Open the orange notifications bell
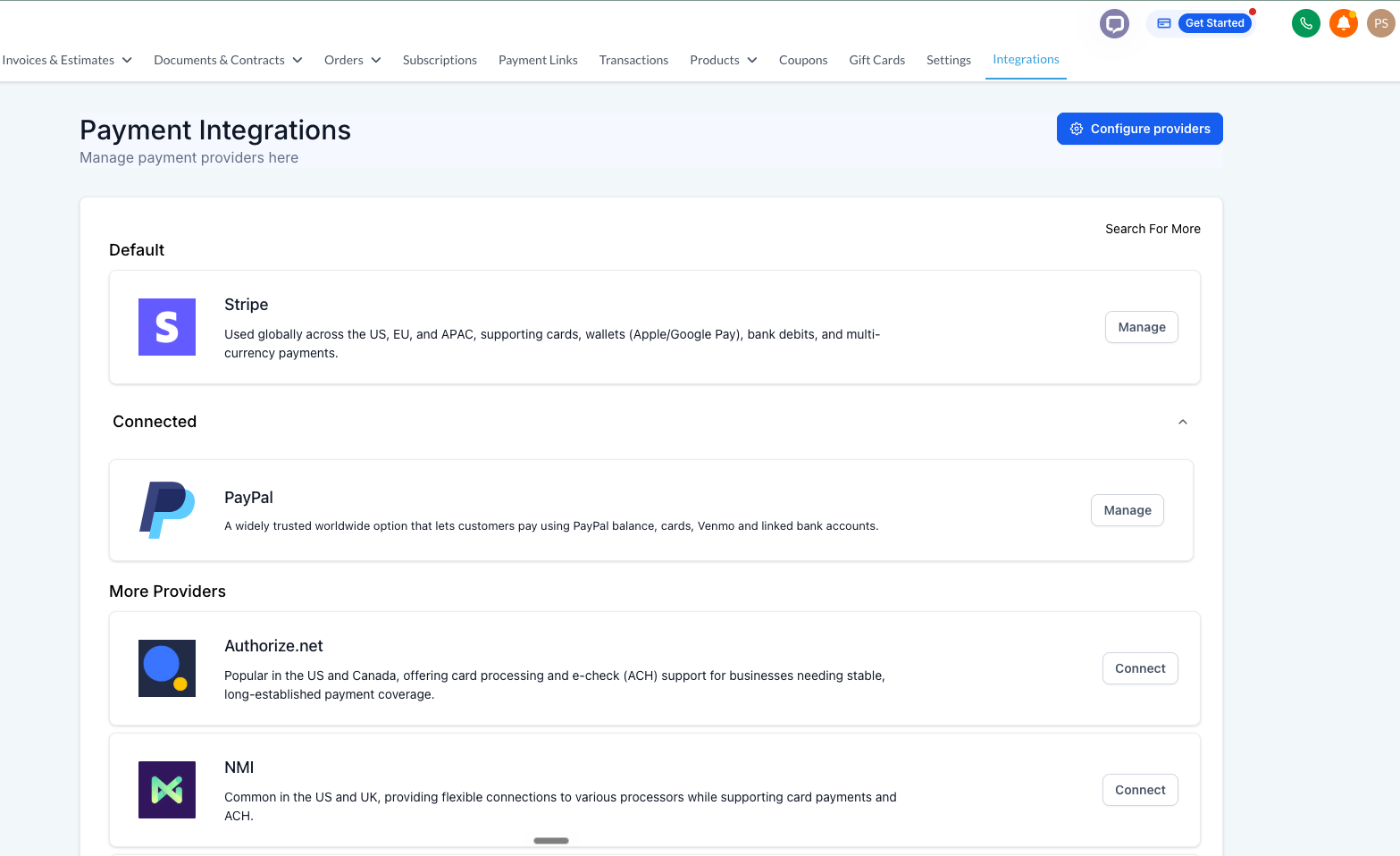 click(x=1344, y=23)
